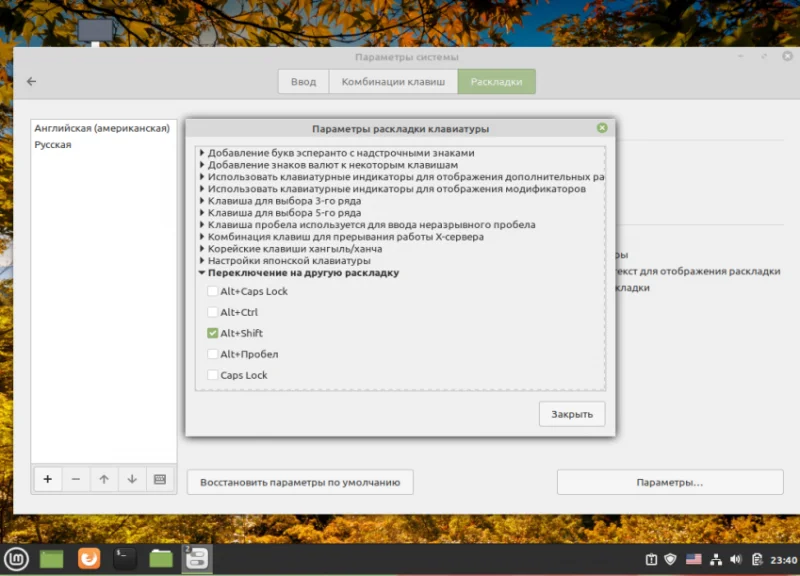Launch Firefox from the panel

coord(89,558)
